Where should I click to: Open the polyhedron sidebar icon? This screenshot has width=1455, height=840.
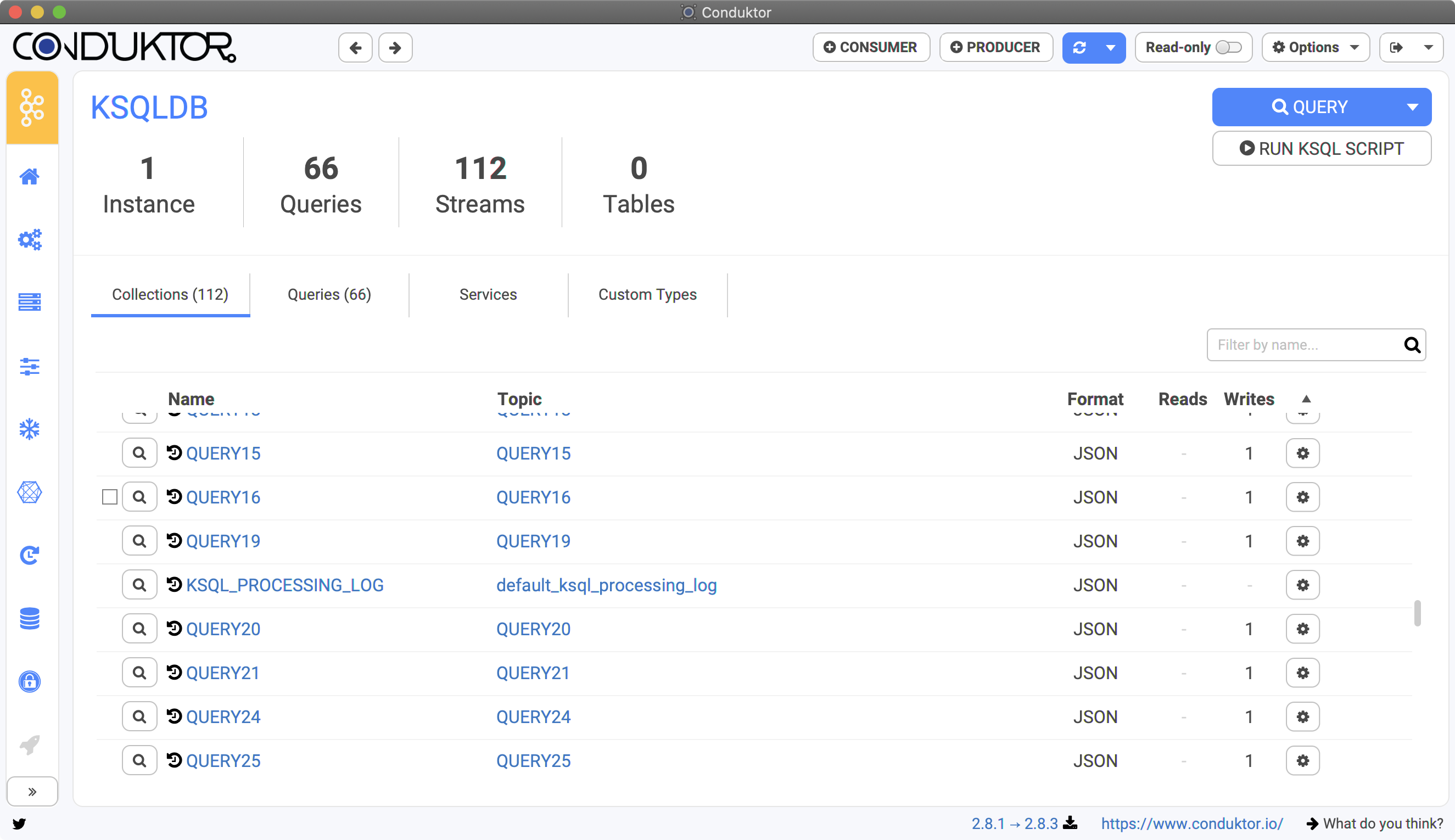point(30,492)
